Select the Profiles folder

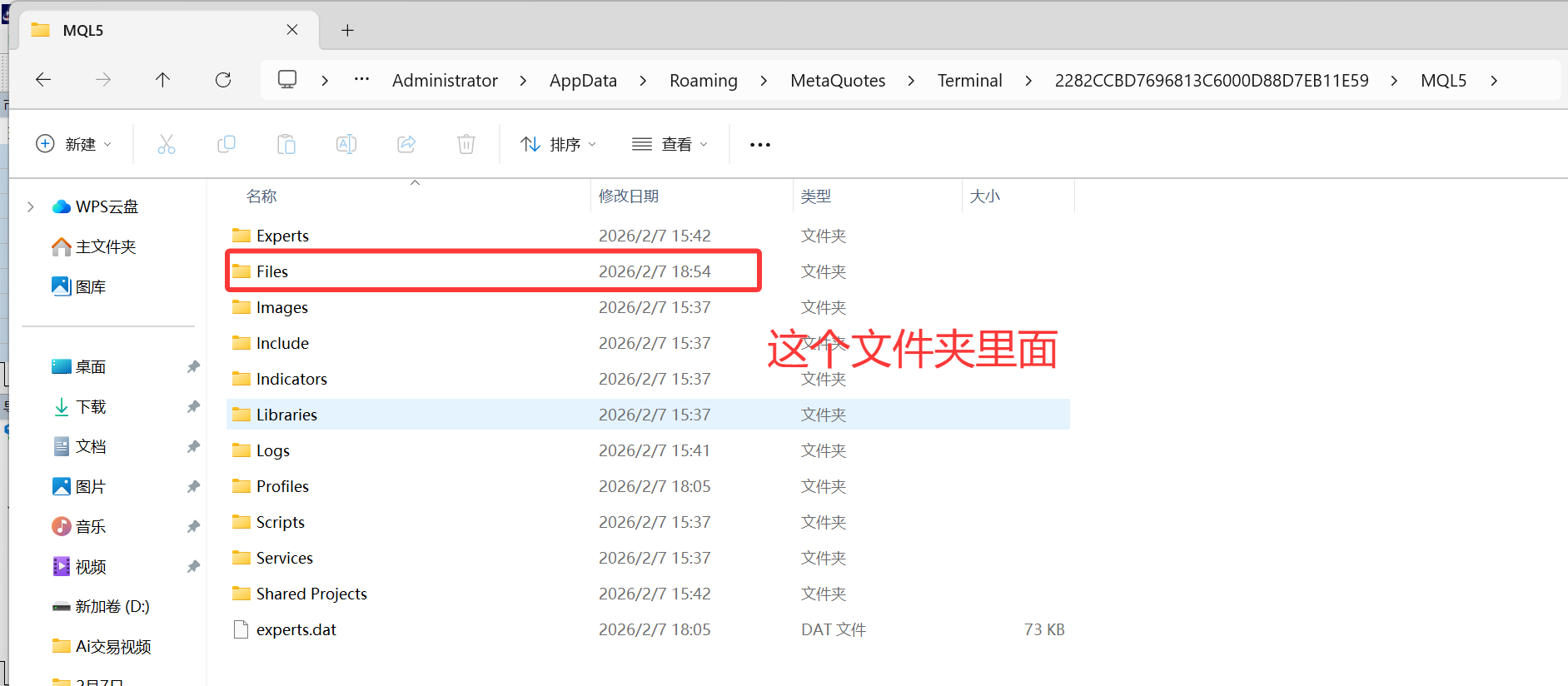click(x=648, y=486)
